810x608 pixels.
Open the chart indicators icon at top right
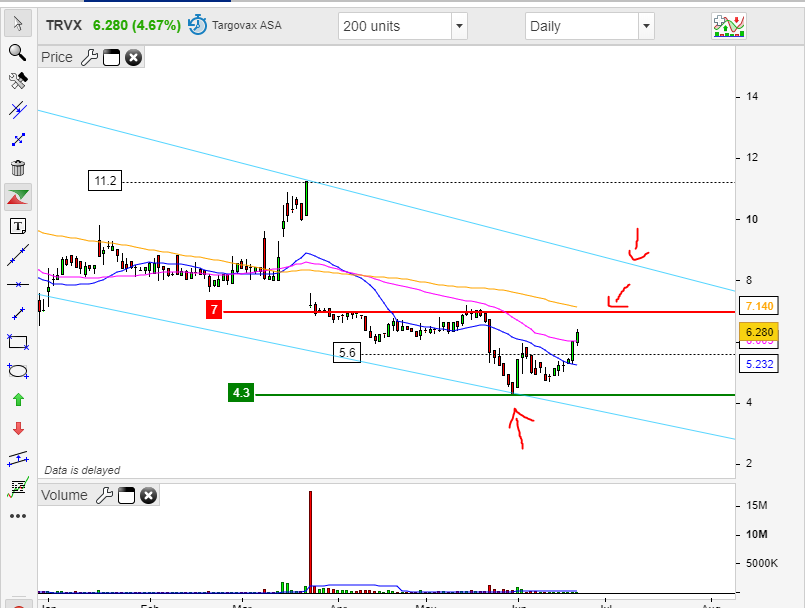(x=729, y=26)
